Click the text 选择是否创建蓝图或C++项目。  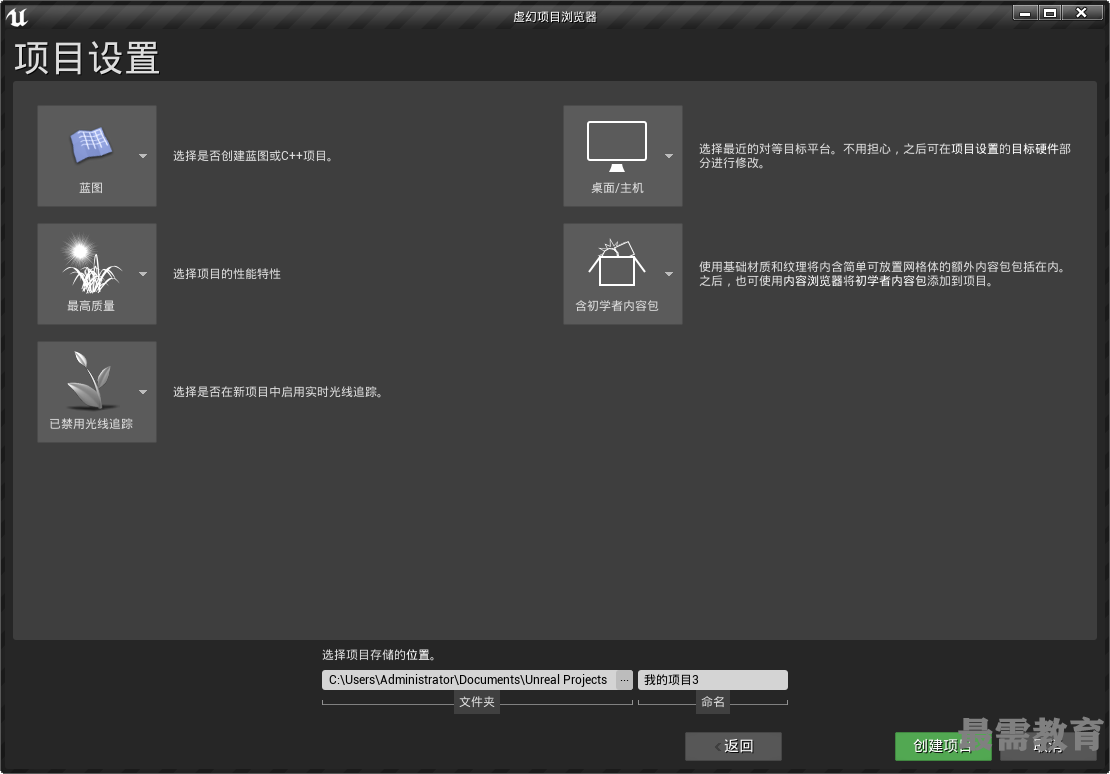point(254,156)
